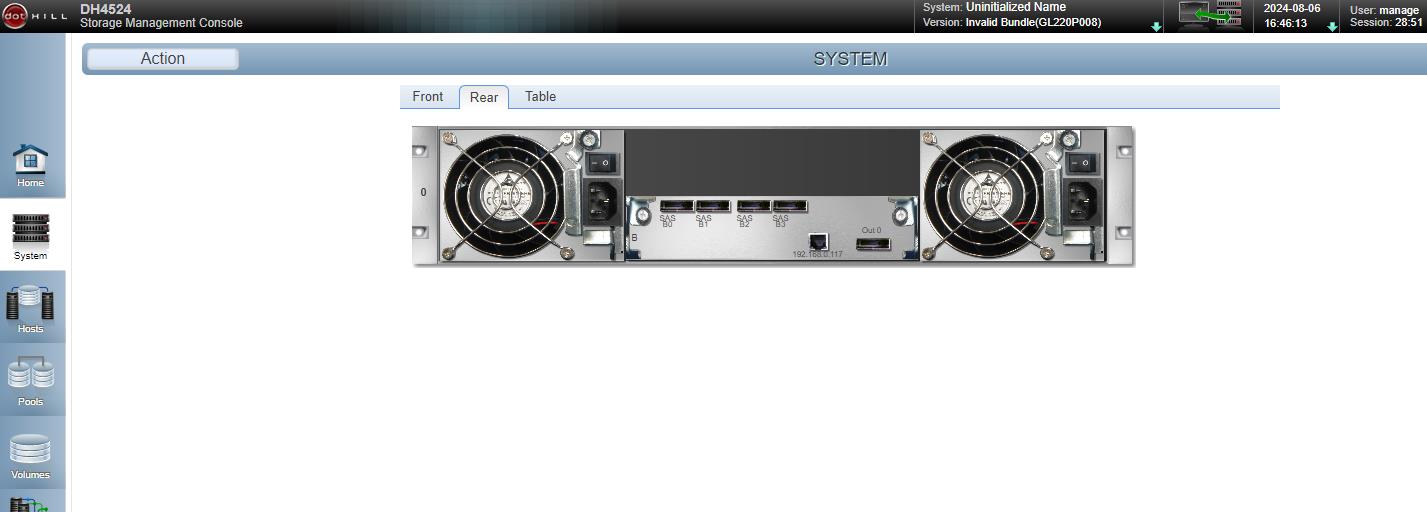The image size is (1427, 512).
Task: Select the Out 0 expansion port
Action: 872,243
